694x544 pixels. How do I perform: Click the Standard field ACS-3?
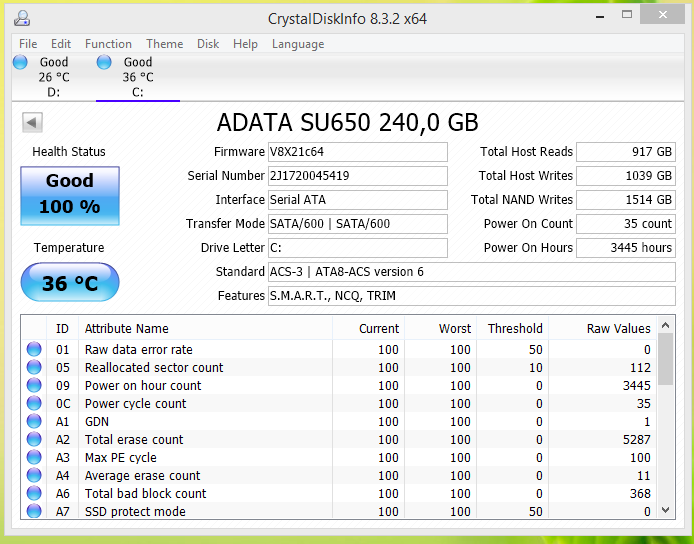point(472,271)
